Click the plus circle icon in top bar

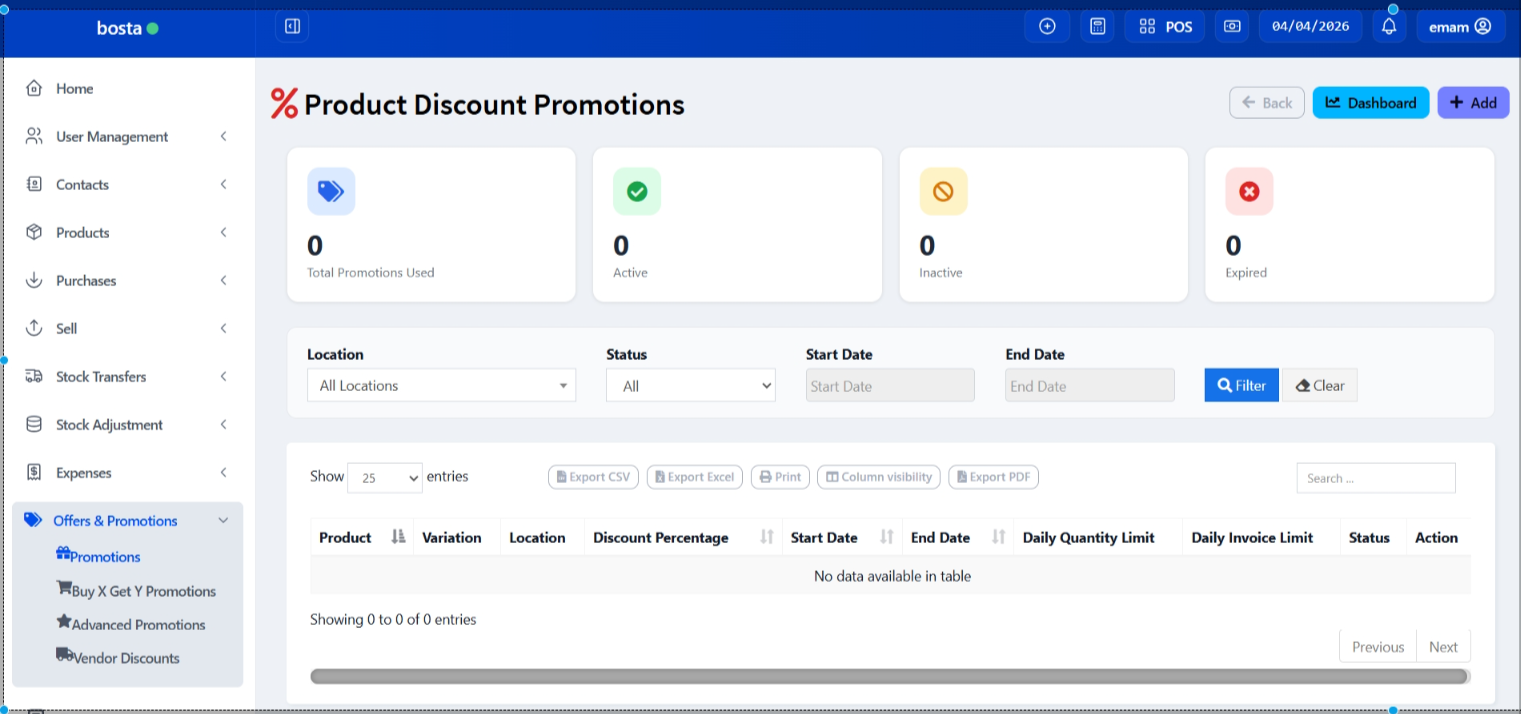click(1047, 27)
